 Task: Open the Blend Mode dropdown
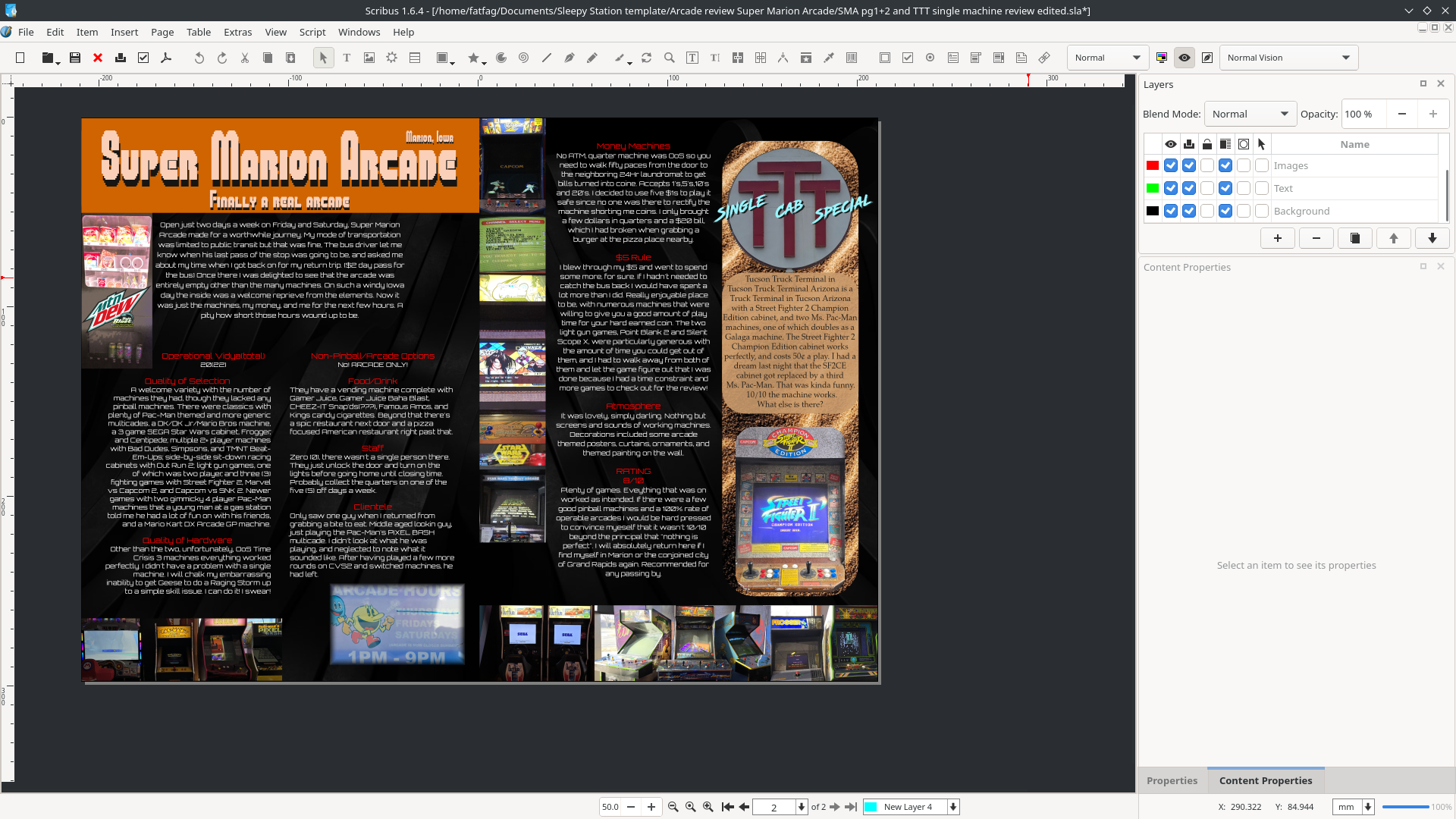click(1250, 114)
